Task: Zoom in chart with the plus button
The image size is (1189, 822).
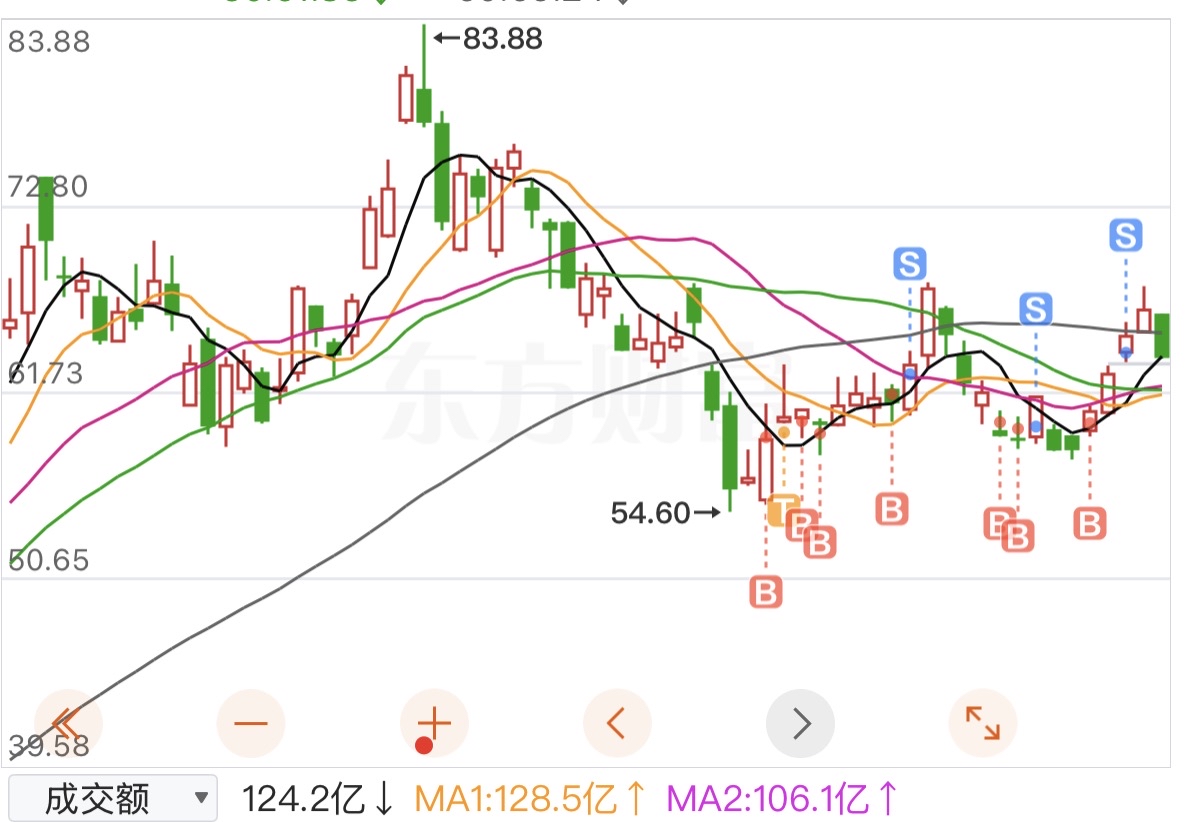Action: click(435, 723)
